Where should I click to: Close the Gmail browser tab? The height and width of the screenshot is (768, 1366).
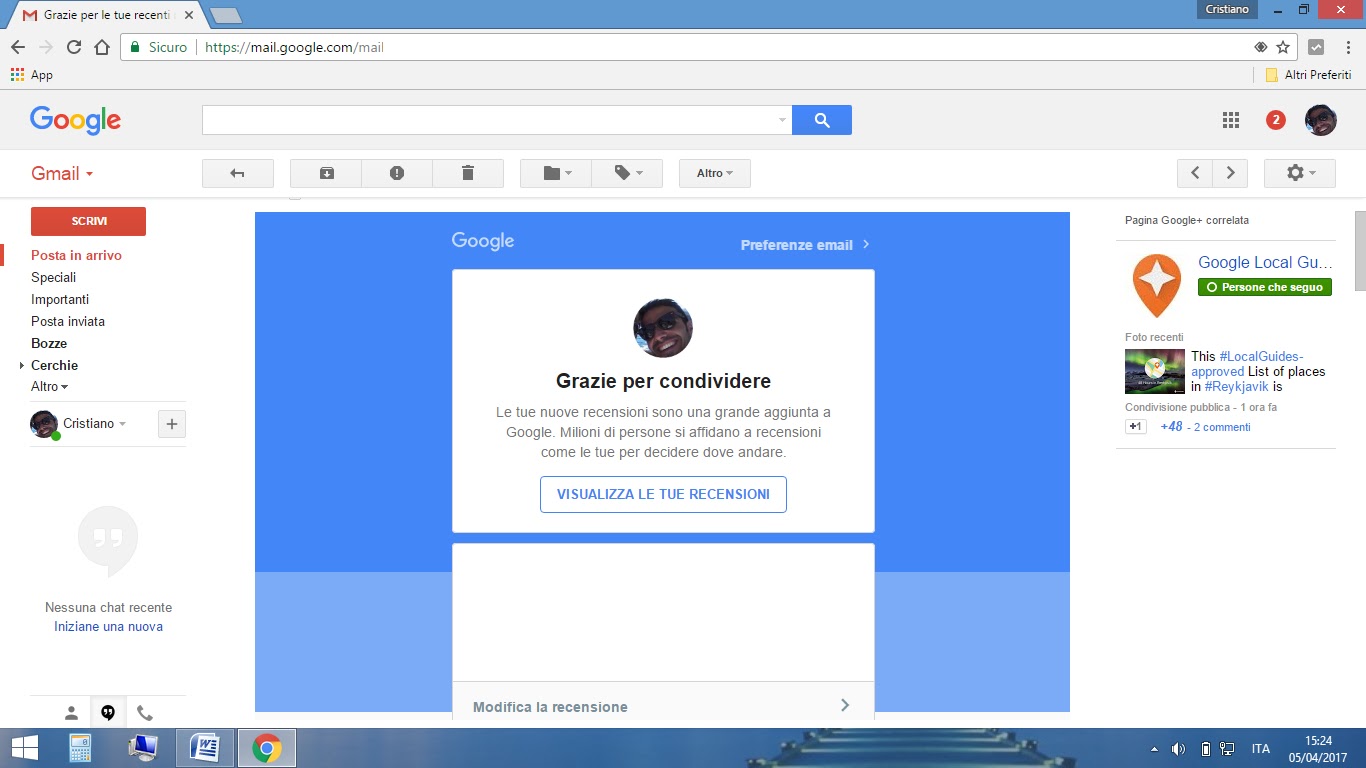[x=189, y=15]
